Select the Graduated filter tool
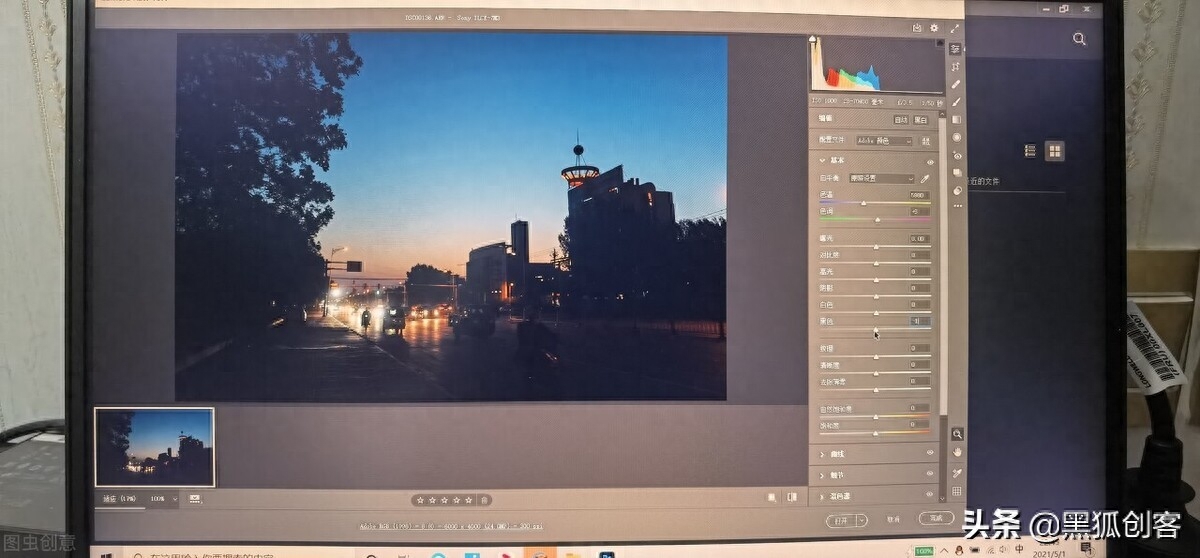1200x558 pixels. pyautogui.click(x=956, y=119)
